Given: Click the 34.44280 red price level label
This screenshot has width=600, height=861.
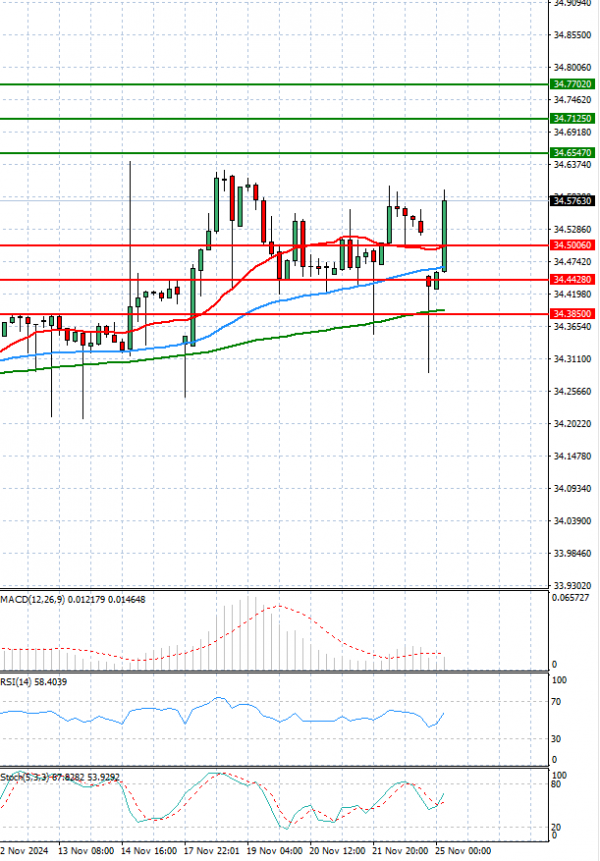Looking at the screenshot, I should pos(572,280).
